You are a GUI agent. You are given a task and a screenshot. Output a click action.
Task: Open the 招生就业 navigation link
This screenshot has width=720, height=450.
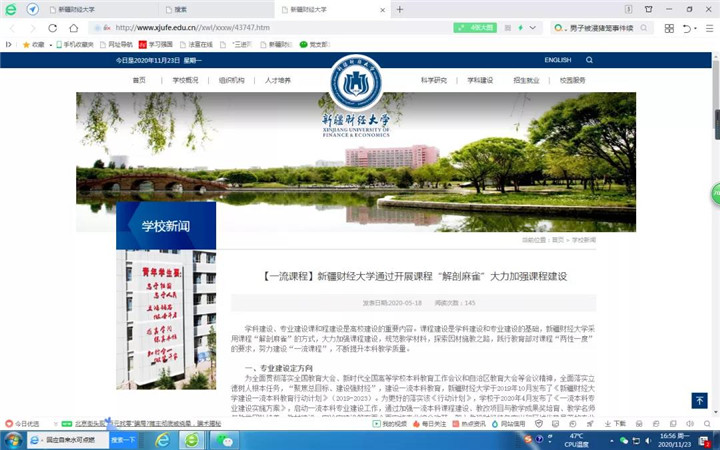(526, 80)
